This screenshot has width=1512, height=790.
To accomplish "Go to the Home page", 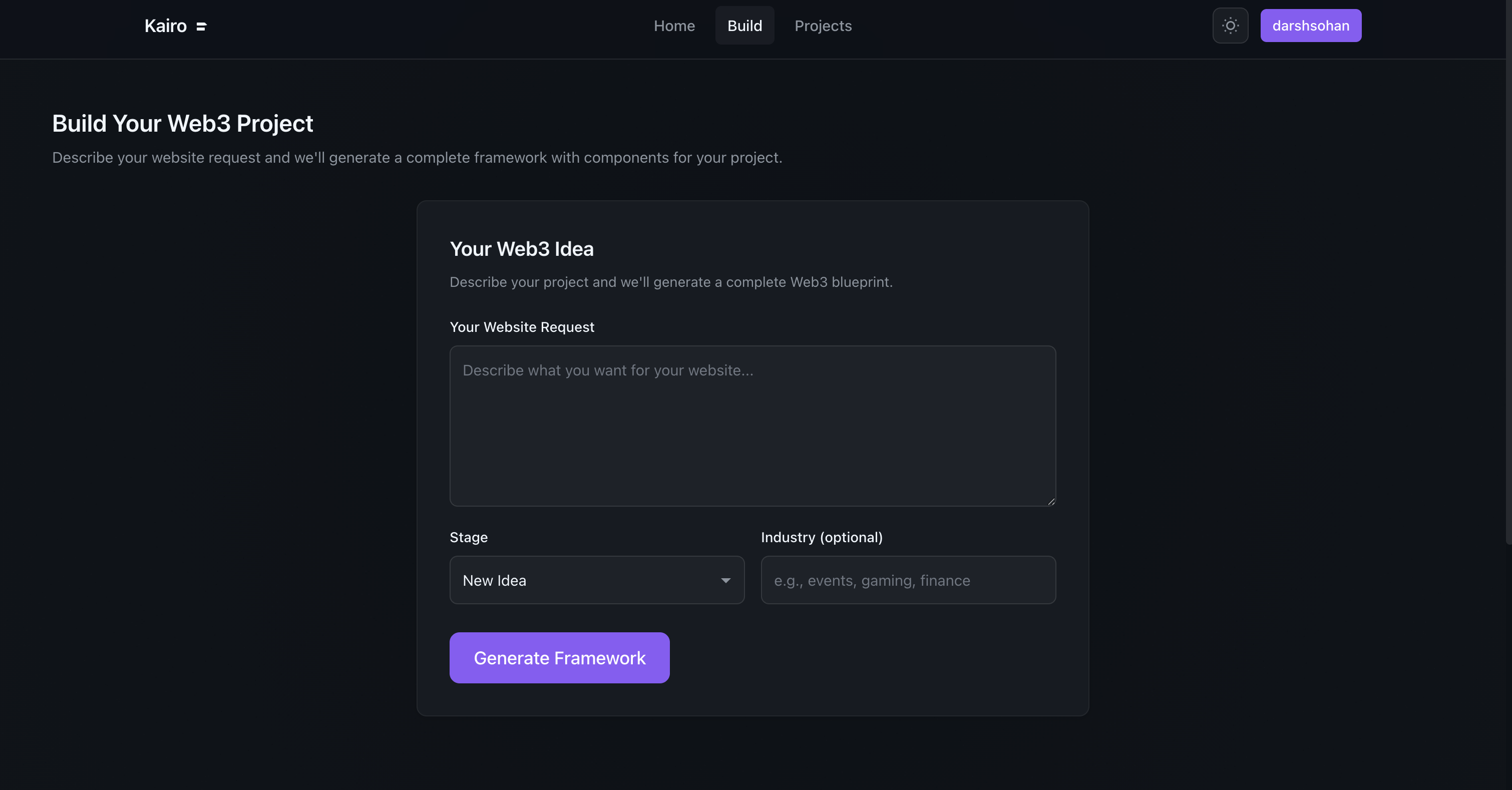I will pos(674,26).
